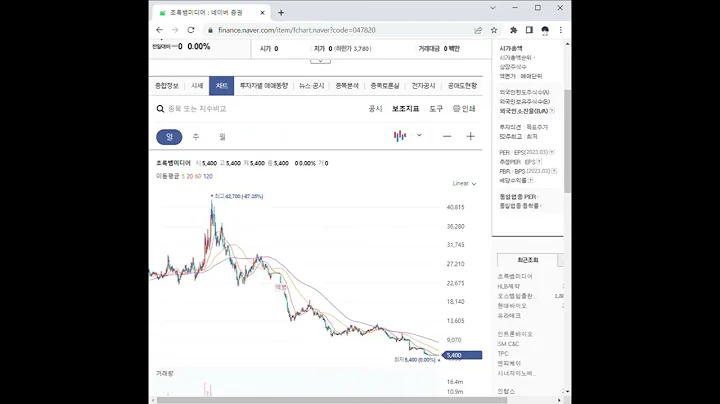Open SM C&C in recent list
This screenshot has height=404, width=720.
point(508,344)
